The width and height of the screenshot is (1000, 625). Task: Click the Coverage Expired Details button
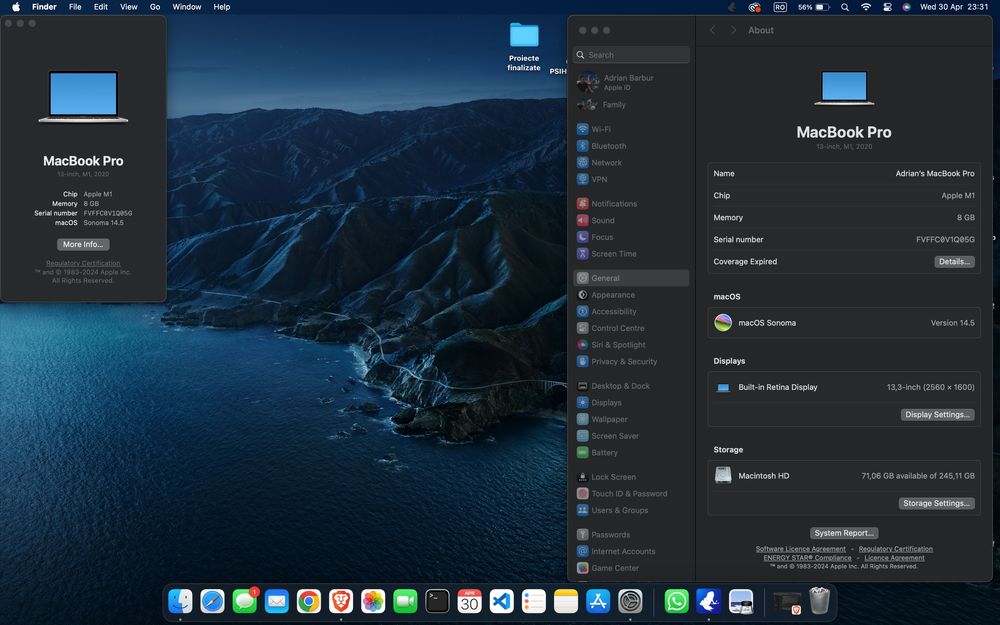(954, 261)
